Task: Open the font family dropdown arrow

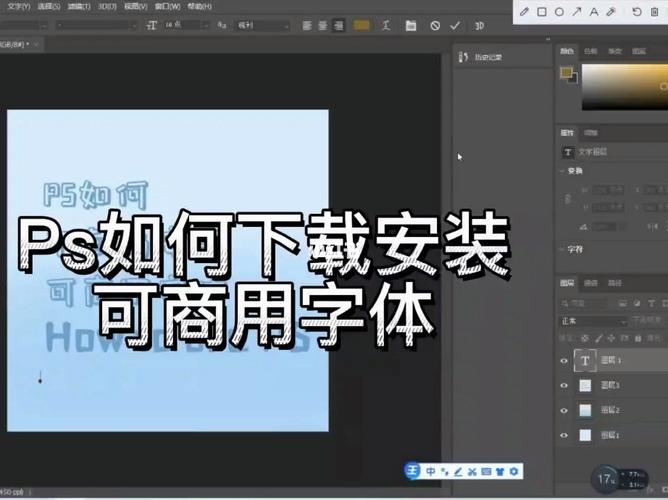Action: (x=44, y=26)
